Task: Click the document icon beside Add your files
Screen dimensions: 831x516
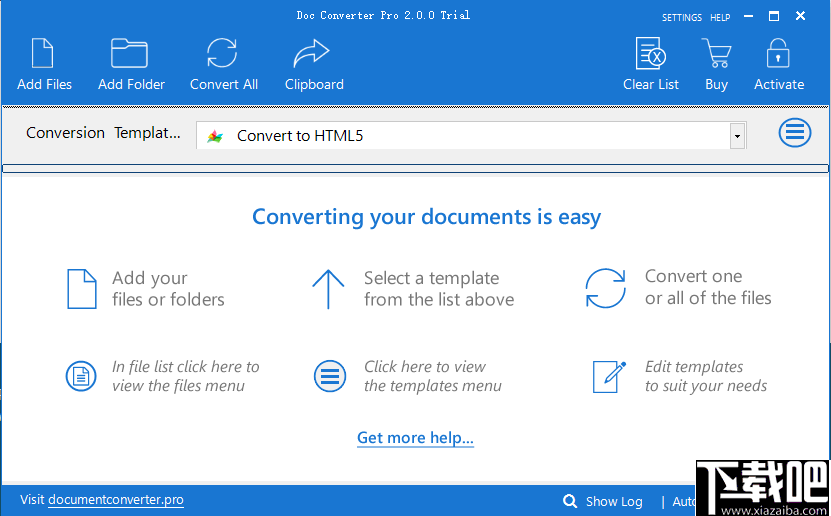Action: (82, 289)
